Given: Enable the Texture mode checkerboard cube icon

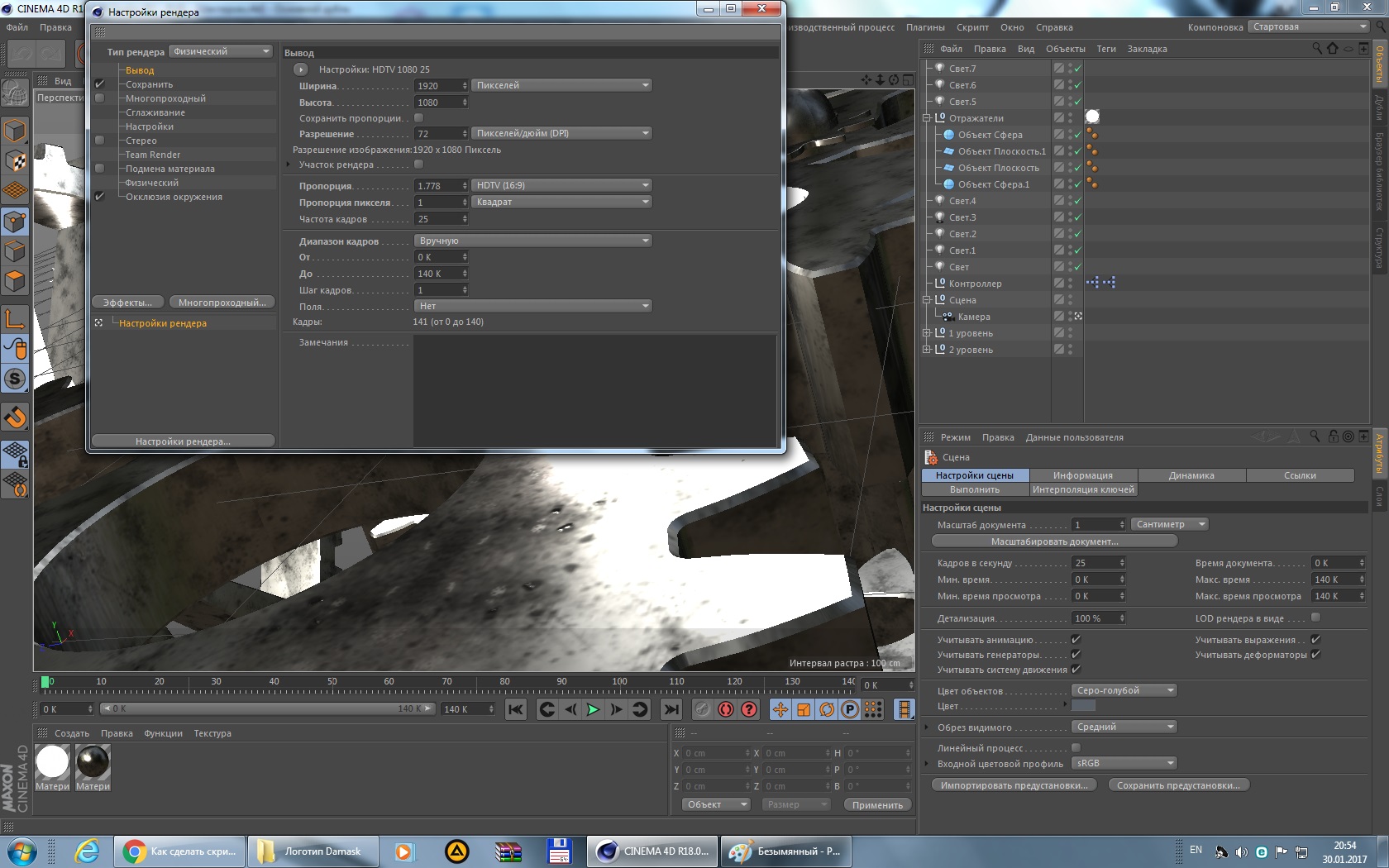Looking at the screenshot, I should tap(15, 160).
